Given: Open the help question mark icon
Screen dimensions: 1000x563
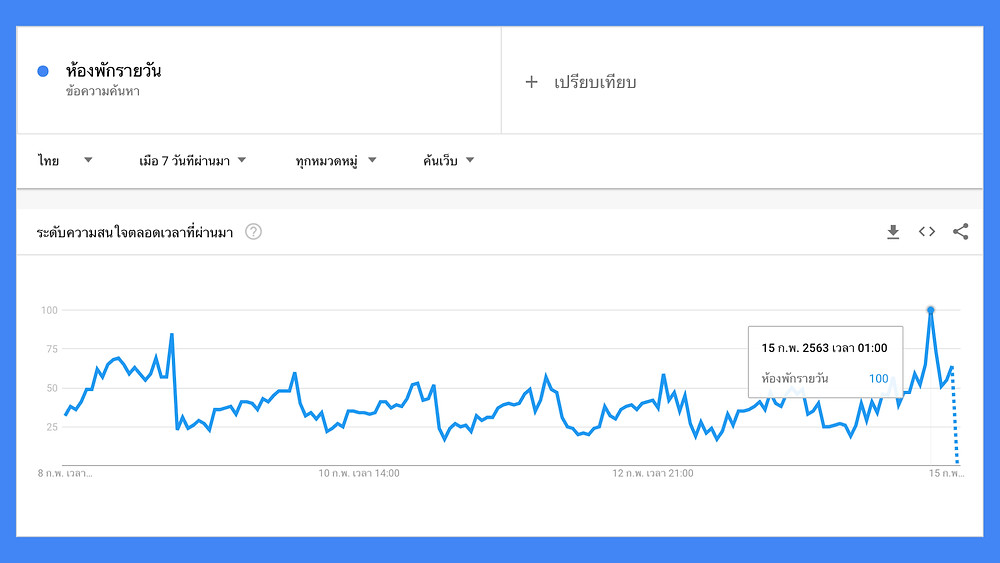Looking at the screenshot, I should pos(254,232).
